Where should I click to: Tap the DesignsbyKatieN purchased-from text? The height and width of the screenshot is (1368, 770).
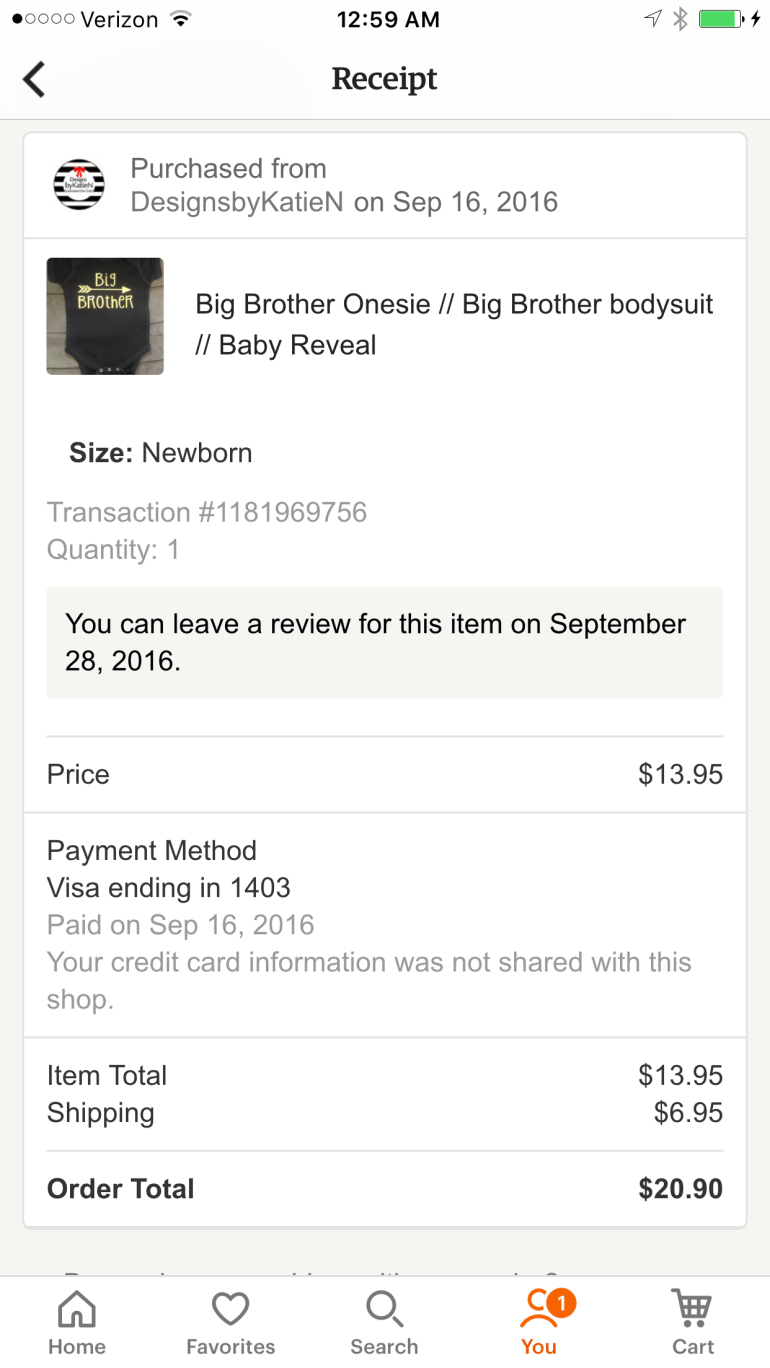[x=236, y=202]
